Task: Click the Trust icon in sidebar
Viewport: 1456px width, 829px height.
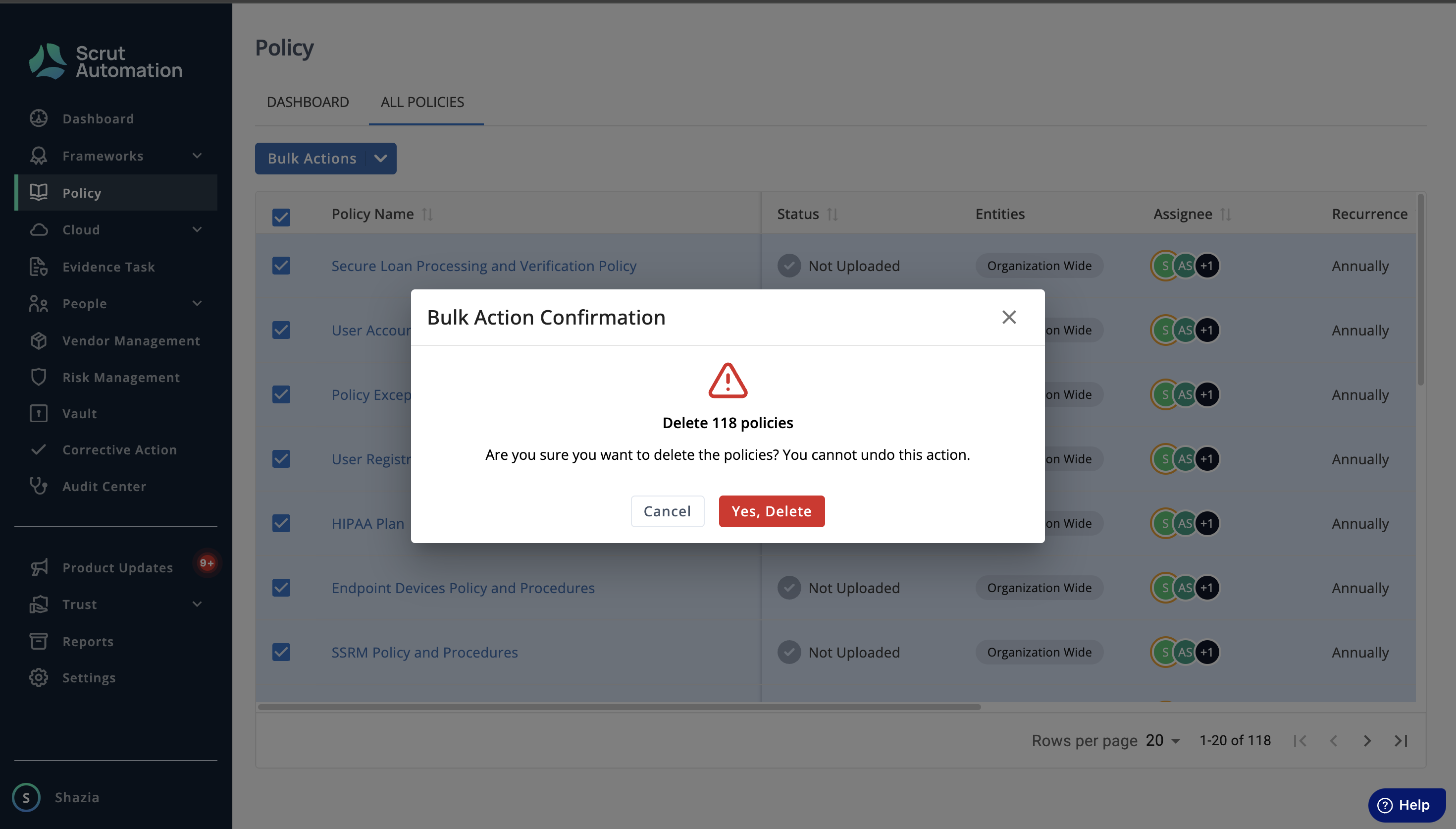Action: [x=39, y=604]
